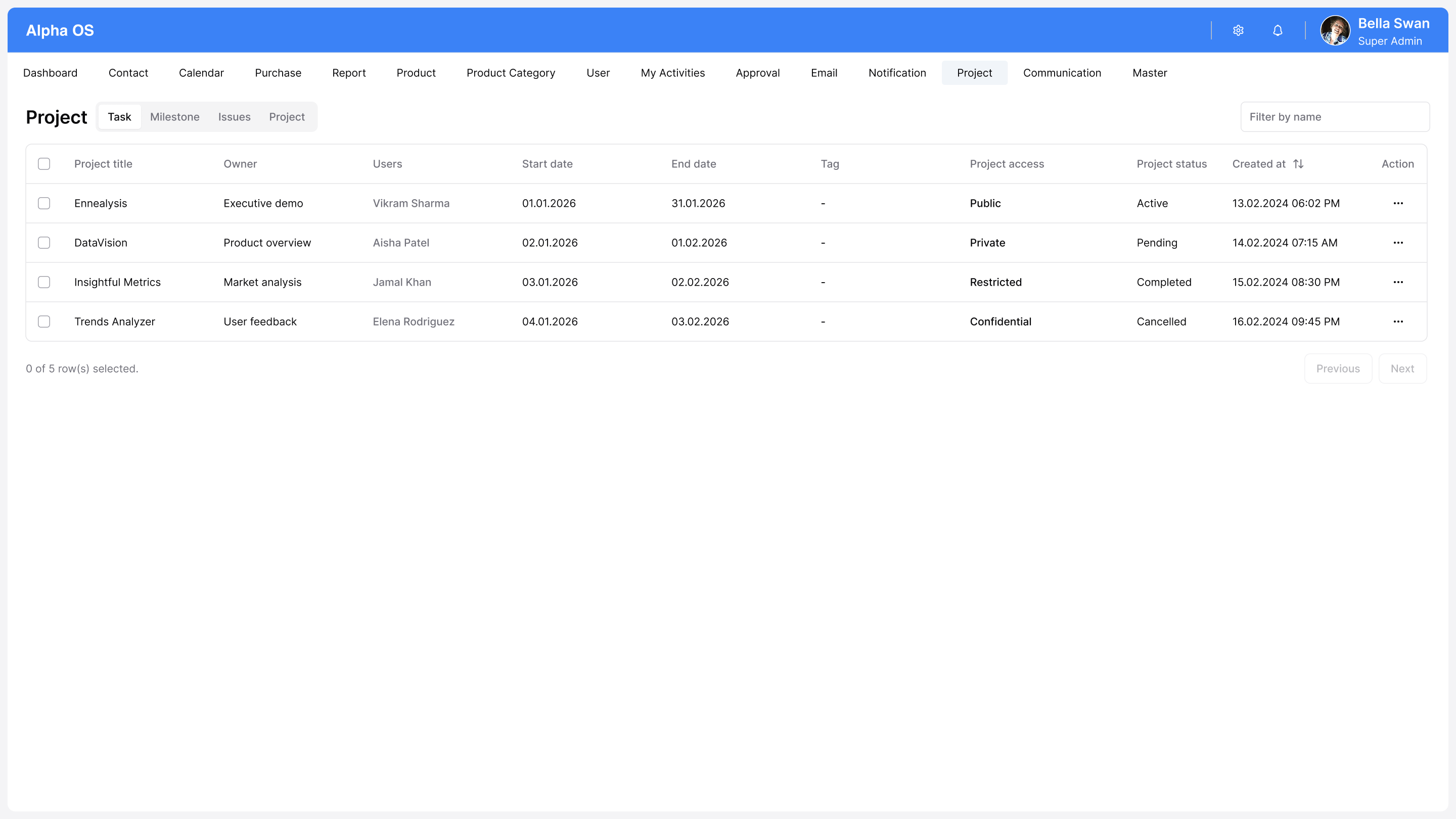
Task: Switch to the Issues tab
Action: [x=234, y=117]
